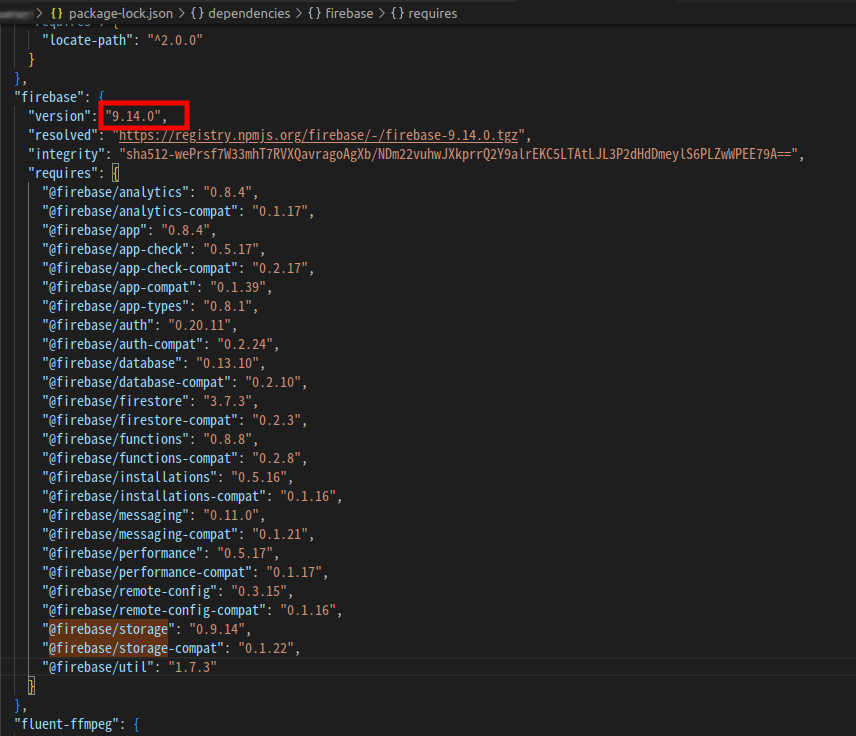The width and height of the screenshot is (856, 736).
Task: Click "@firebase/messaging" key
Action: 115,515
